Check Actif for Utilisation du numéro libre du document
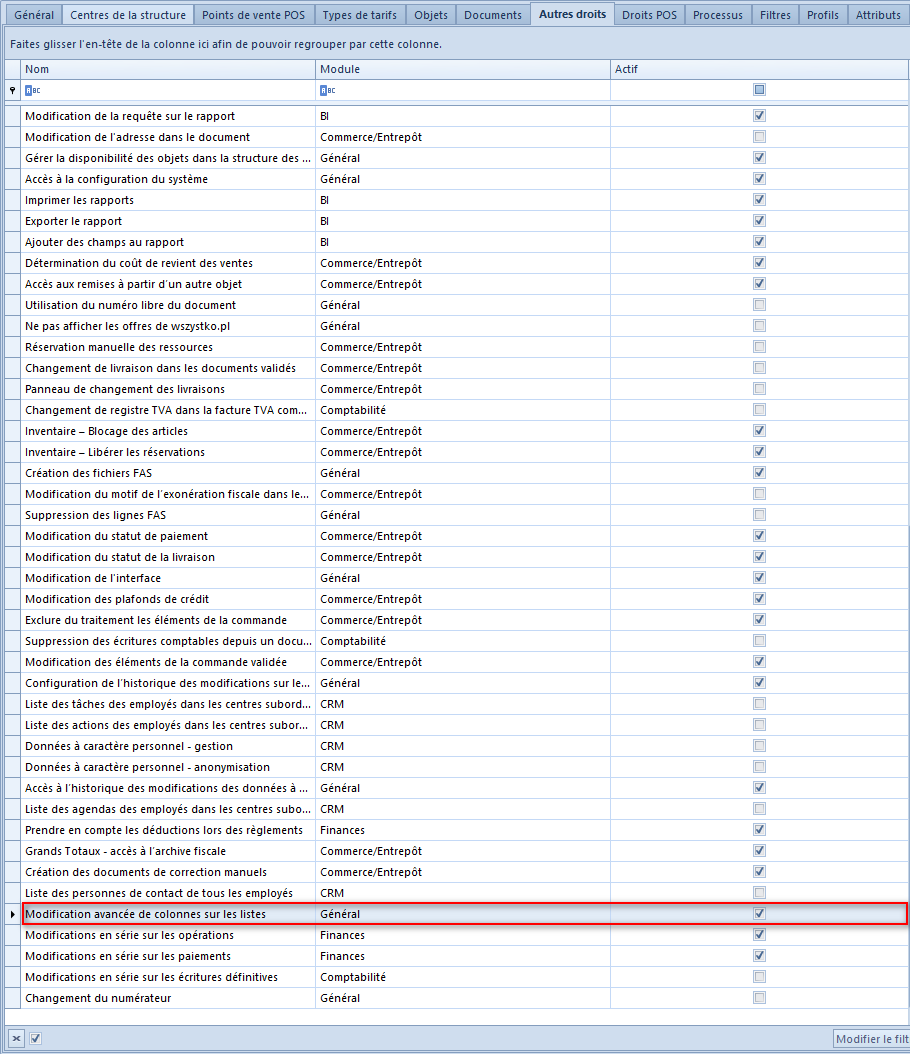This screenshot has width=910, height=1054. pyautogui.click(x=759, y=305)
